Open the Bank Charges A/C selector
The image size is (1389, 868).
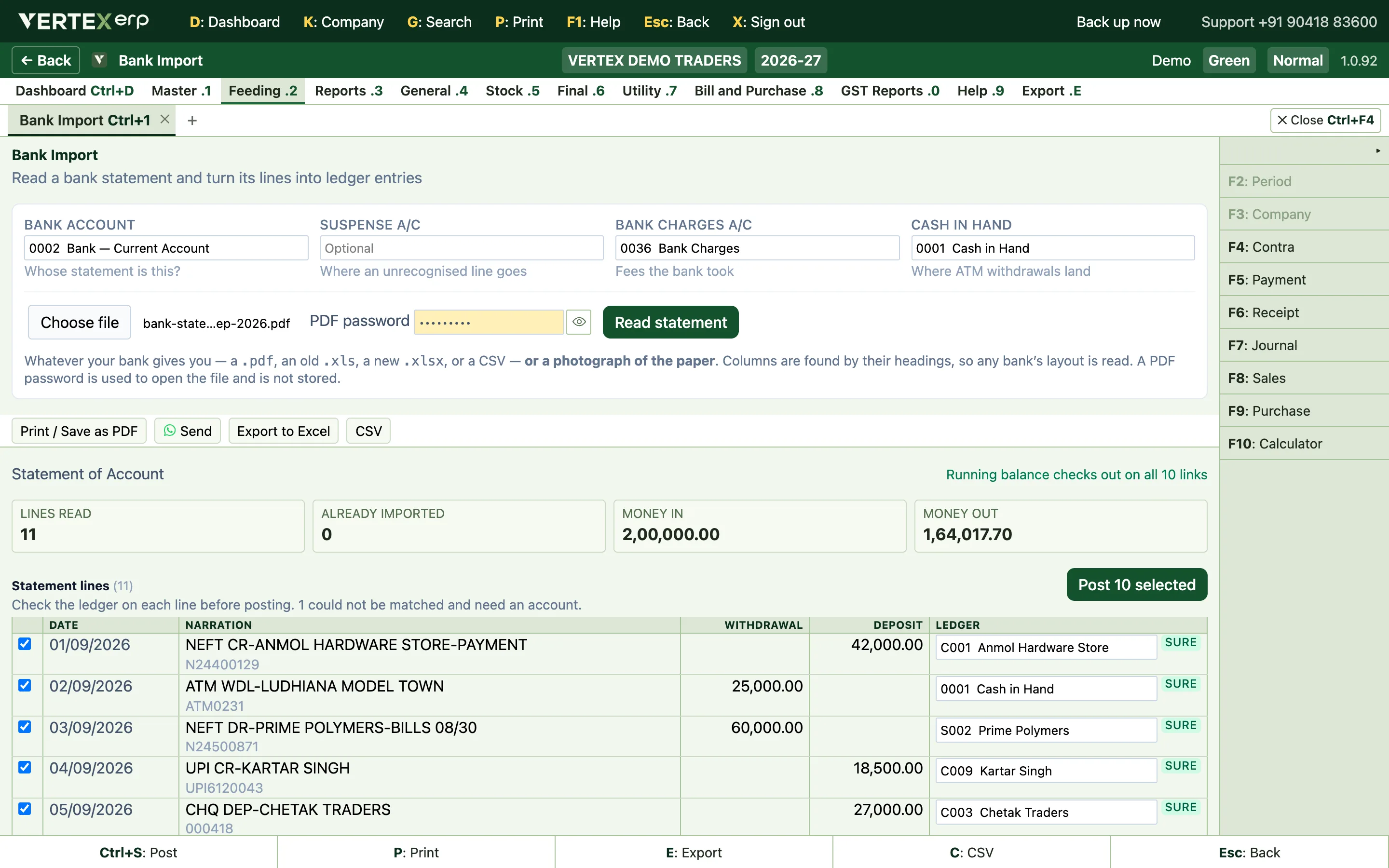(757, 248)
